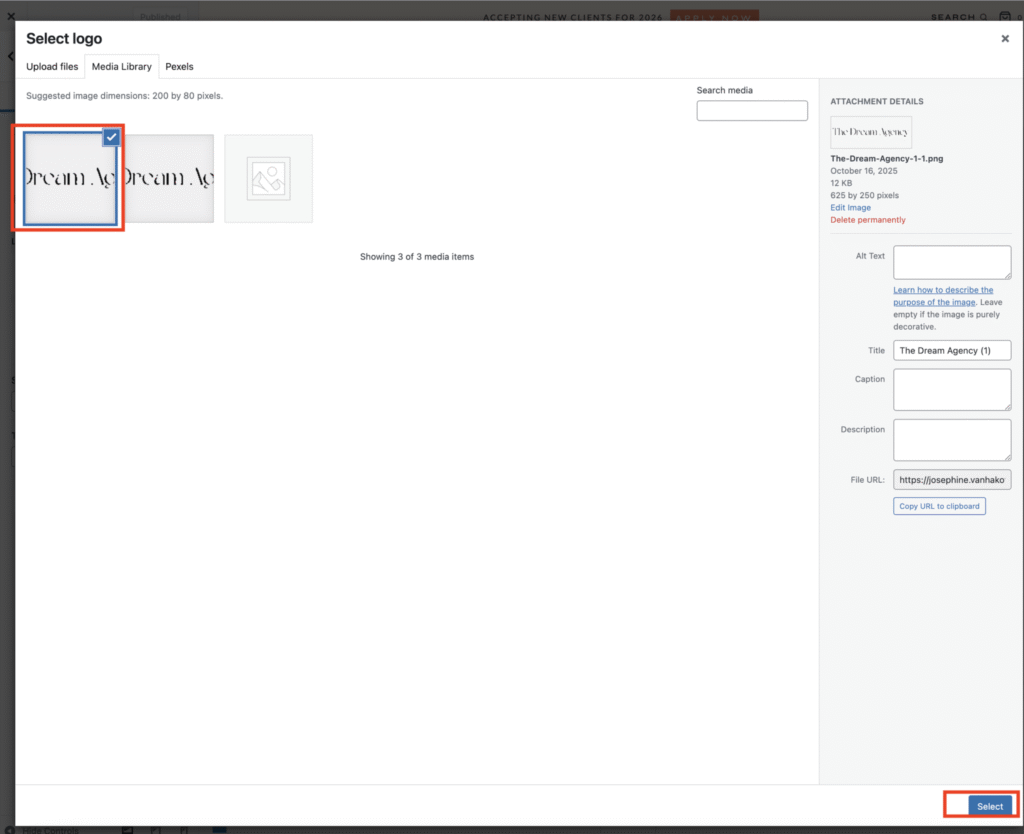
Task: Open the Media Library tab
Action: pyautogui.click(x=121, y=67)
